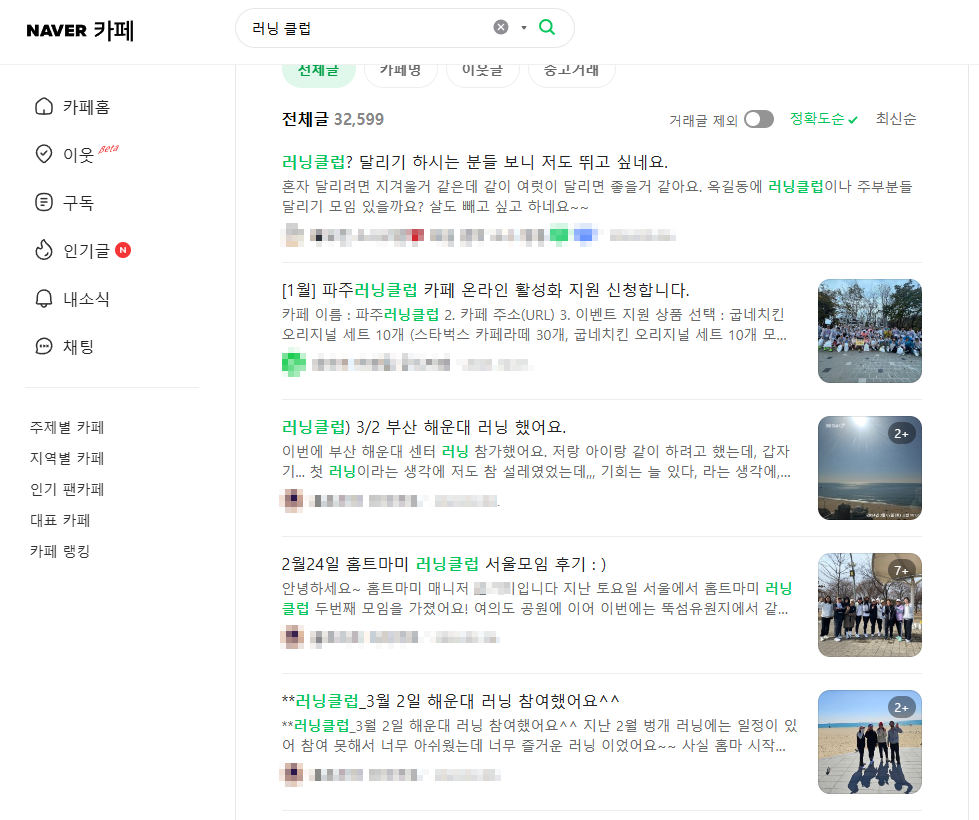Switch to the 카페명 tab
Image resolution: width=979 pixels, height=820 pixels.
click(x=400, y=72)
